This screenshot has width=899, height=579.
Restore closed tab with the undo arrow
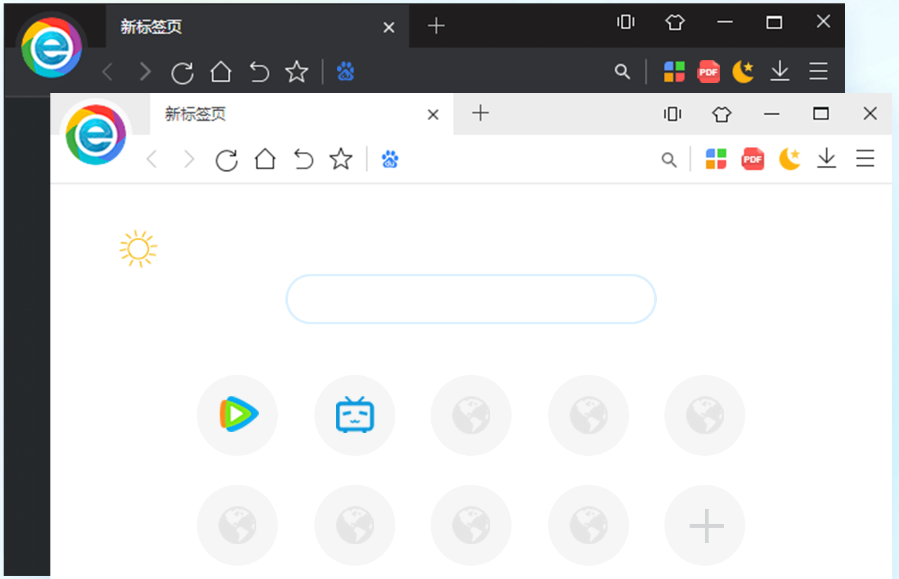303,159
